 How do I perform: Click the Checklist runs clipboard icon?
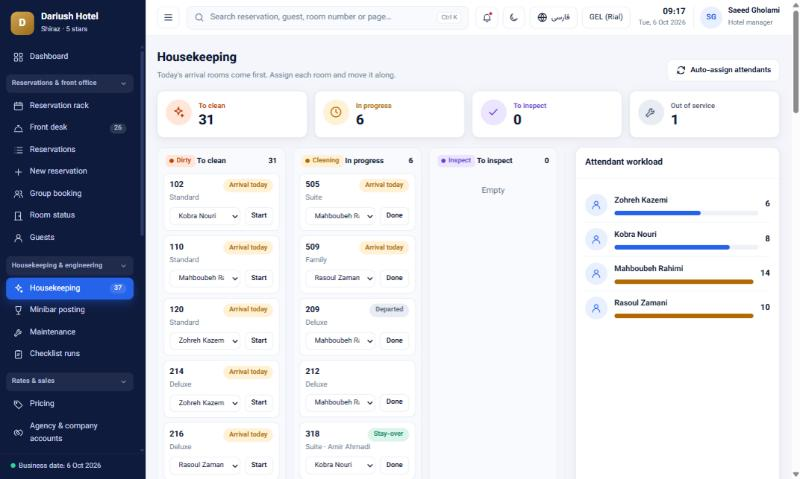point(18,354)
